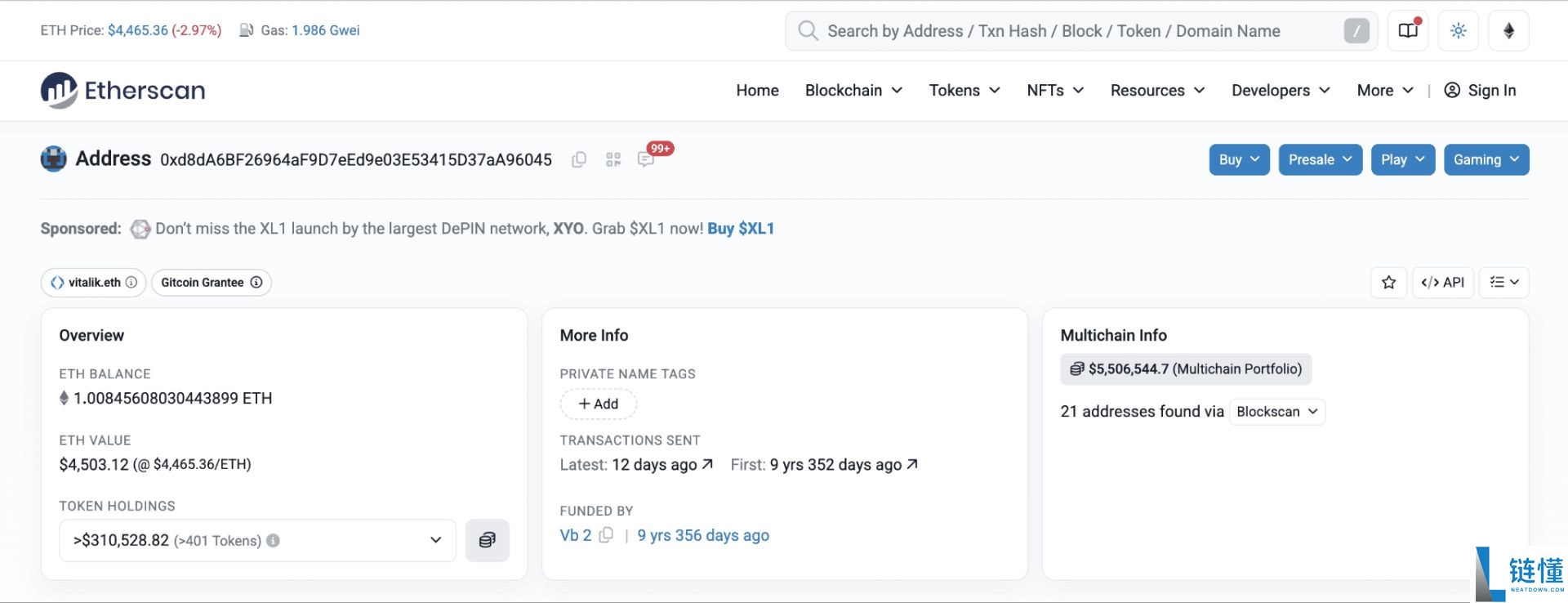Click the Etherscan logo
Screen dimensions: 1568x603
coord(122,90)
